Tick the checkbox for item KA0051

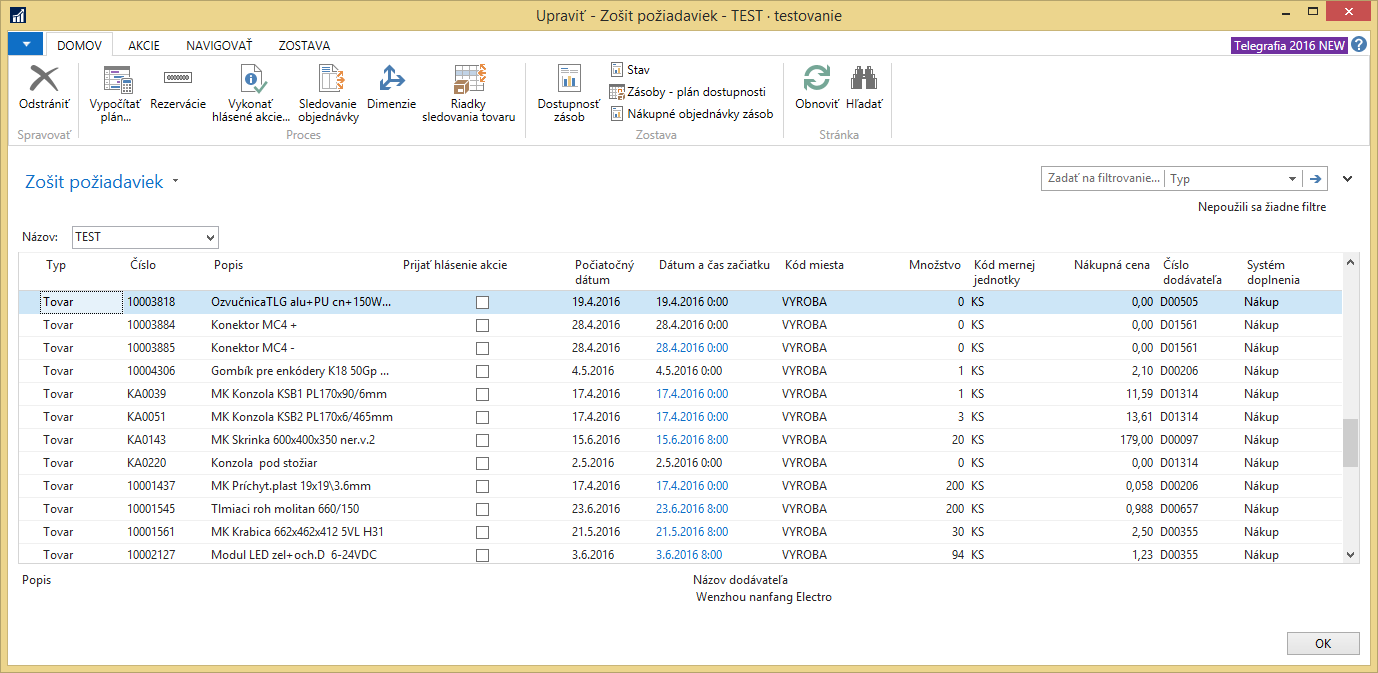tap(482, 417)
